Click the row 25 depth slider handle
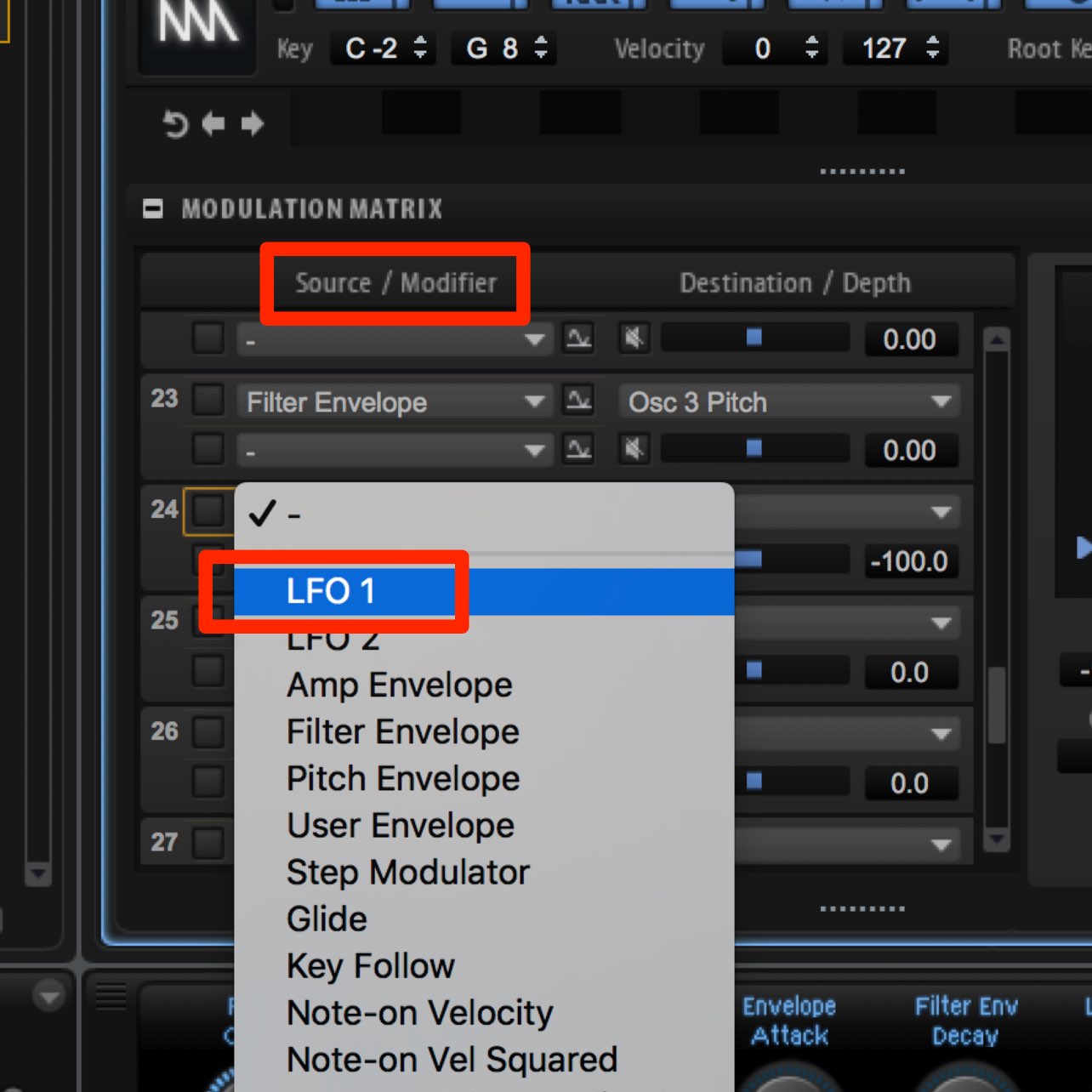Viewport: 1092px width, 1092px height. [x=754, y=670]
